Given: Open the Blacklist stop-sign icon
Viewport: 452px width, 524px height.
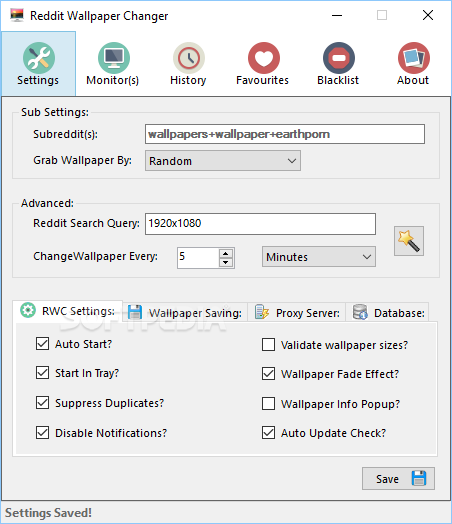Looking at the screenshot, I should (x=339, y=58).
